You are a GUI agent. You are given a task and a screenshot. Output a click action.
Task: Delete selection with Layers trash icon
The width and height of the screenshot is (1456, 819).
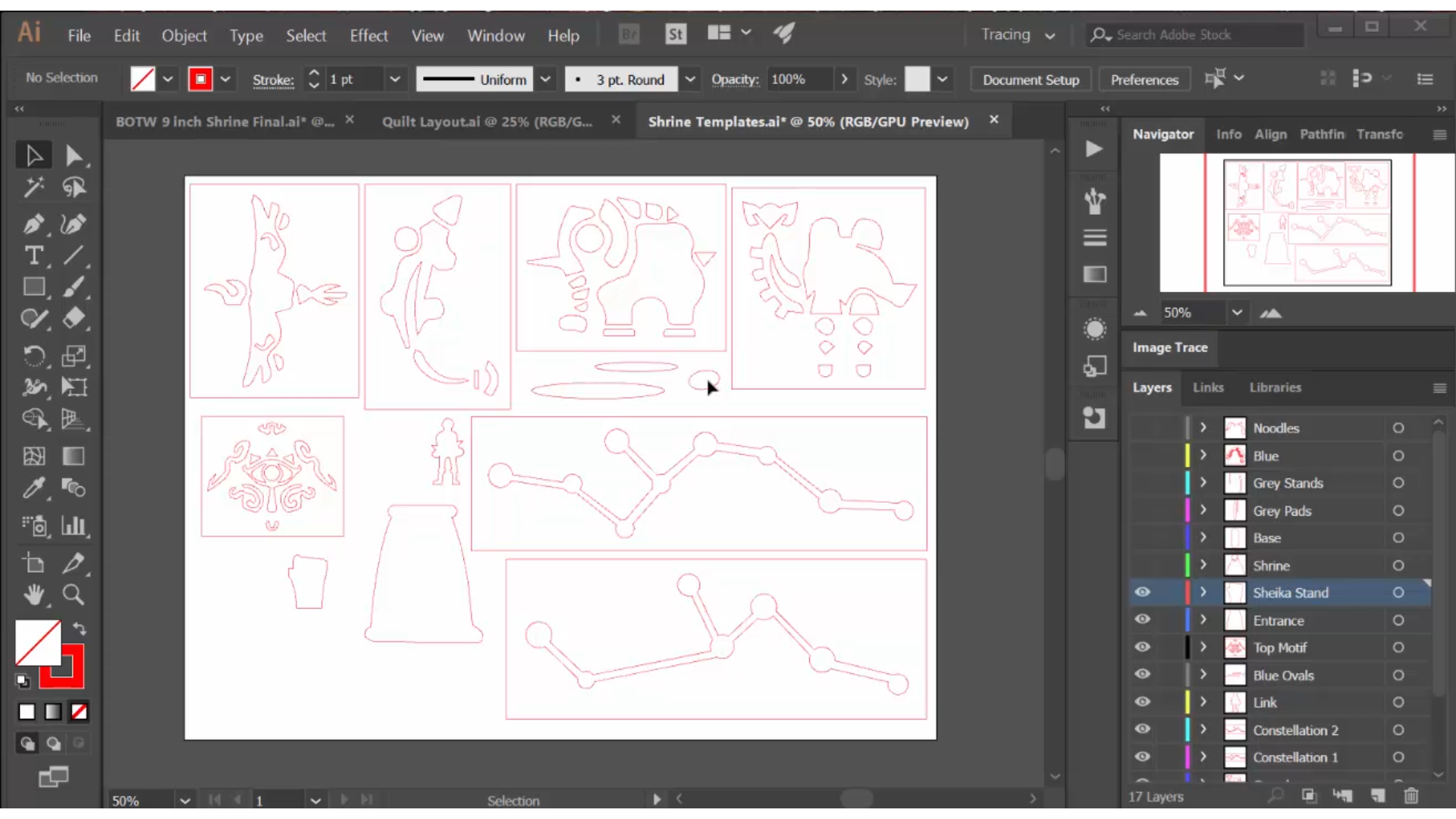click(1410, 795)
